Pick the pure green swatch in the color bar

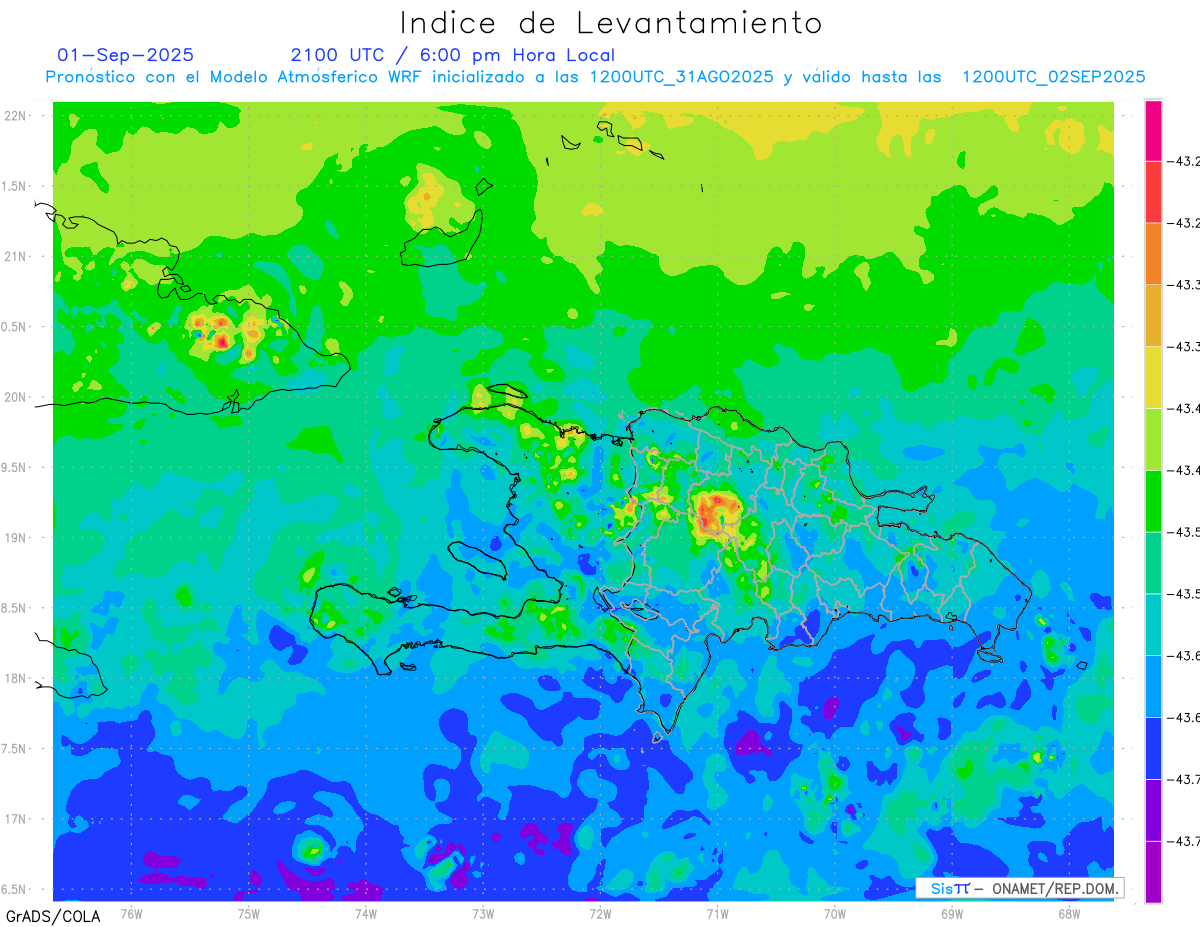tap(1153, 501)
